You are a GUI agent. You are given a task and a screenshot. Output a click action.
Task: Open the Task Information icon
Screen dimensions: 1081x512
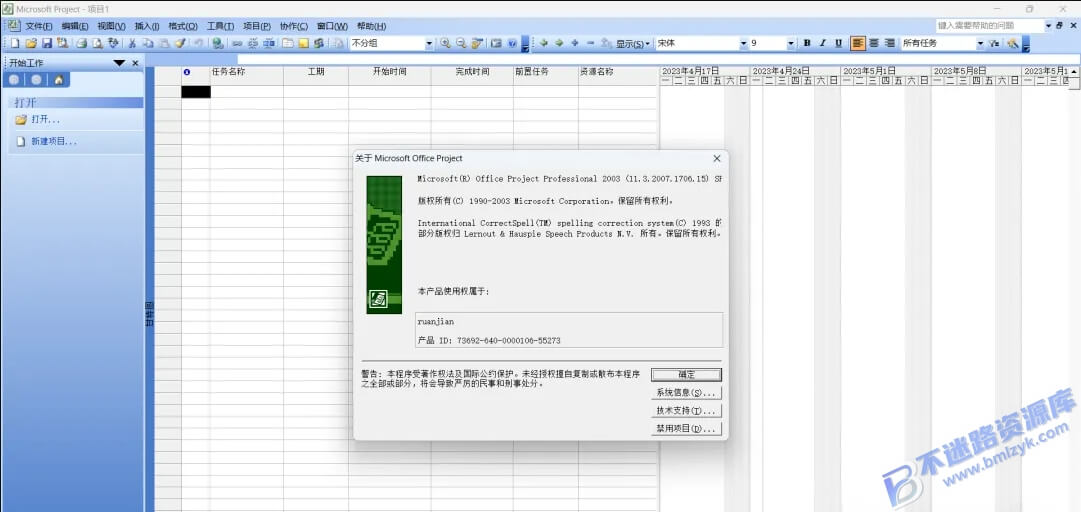[286, 43]
